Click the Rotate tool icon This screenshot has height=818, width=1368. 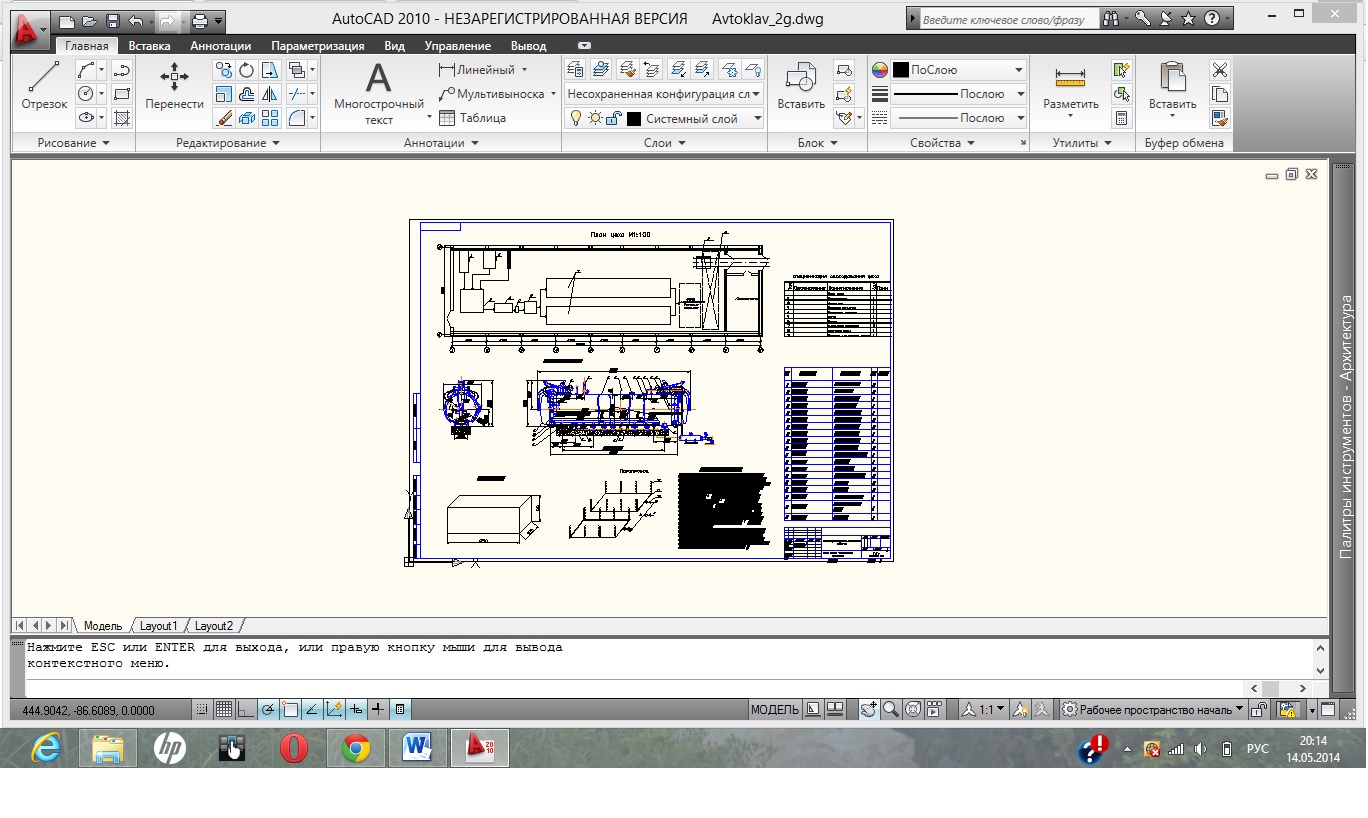[x=246, y=69]
